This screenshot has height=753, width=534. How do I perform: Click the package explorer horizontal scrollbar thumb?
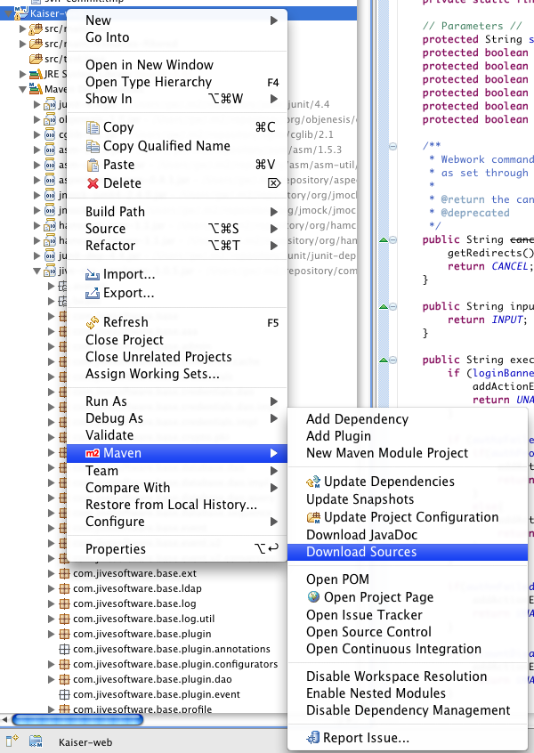click(77, 719)
